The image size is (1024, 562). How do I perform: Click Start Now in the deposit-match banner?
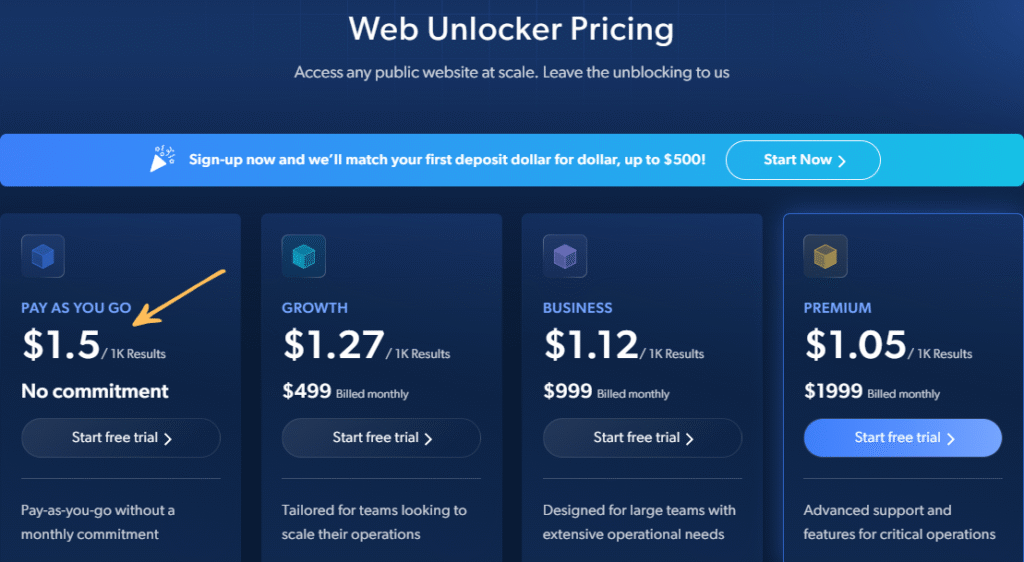(x=803, y=160)
